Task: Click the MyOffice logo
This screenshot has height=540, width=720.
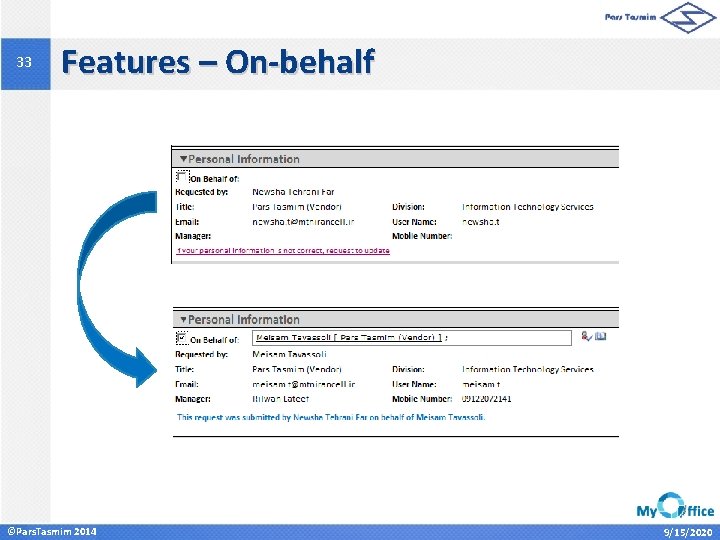Action: coord(675,506)
